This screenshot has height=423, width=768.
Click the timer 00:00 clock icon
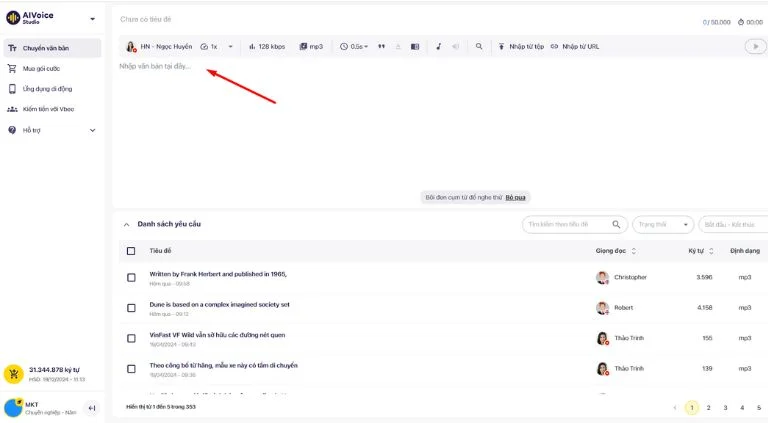coord(741,22)
